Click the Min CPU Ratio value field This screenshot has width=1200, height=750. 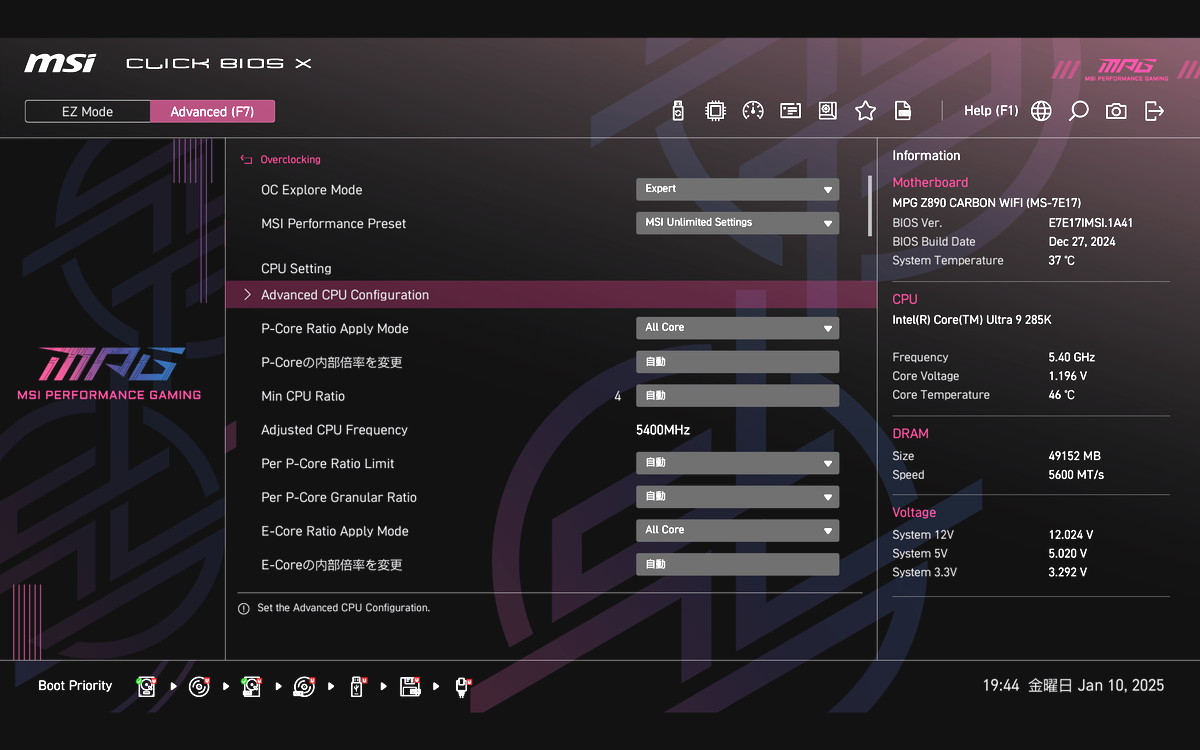[x=737, y=396]
